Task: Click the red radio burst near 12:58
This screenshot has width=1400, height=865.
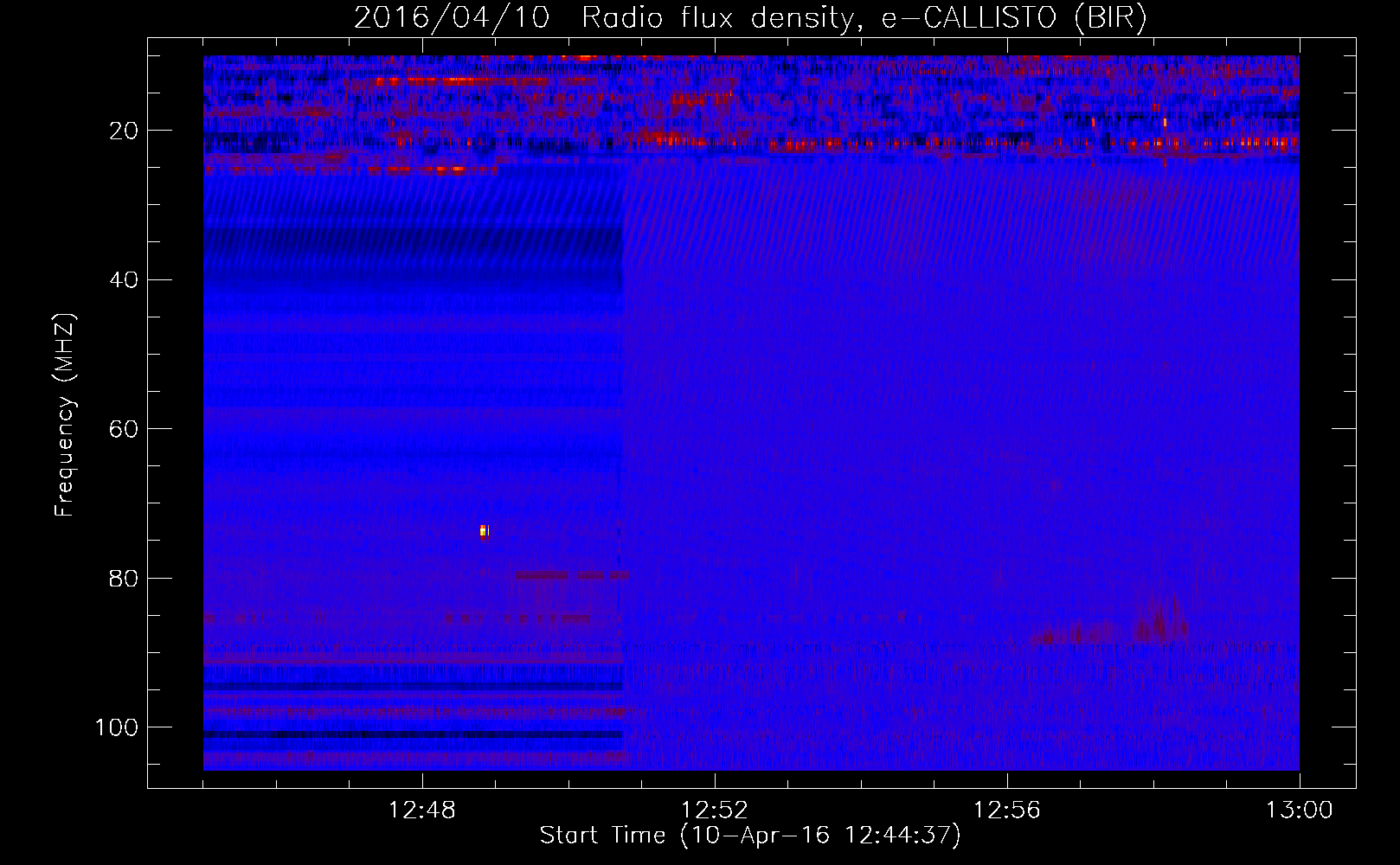Action: tap(1161, 620)
